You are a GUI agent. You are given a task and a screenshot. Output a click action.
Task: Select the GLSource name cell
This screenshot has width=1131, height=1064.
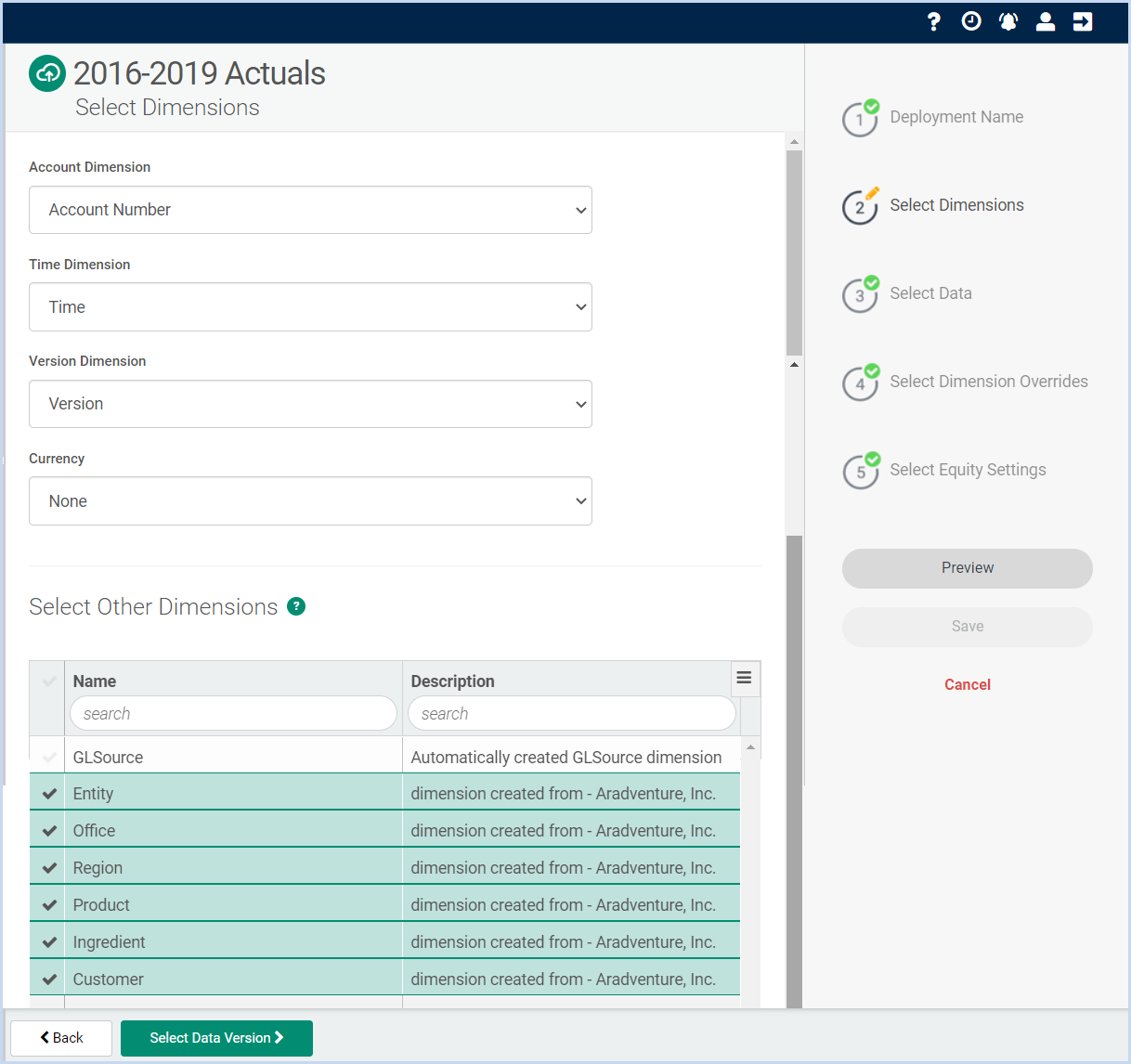pyautogui.click(x=233, y=757)
